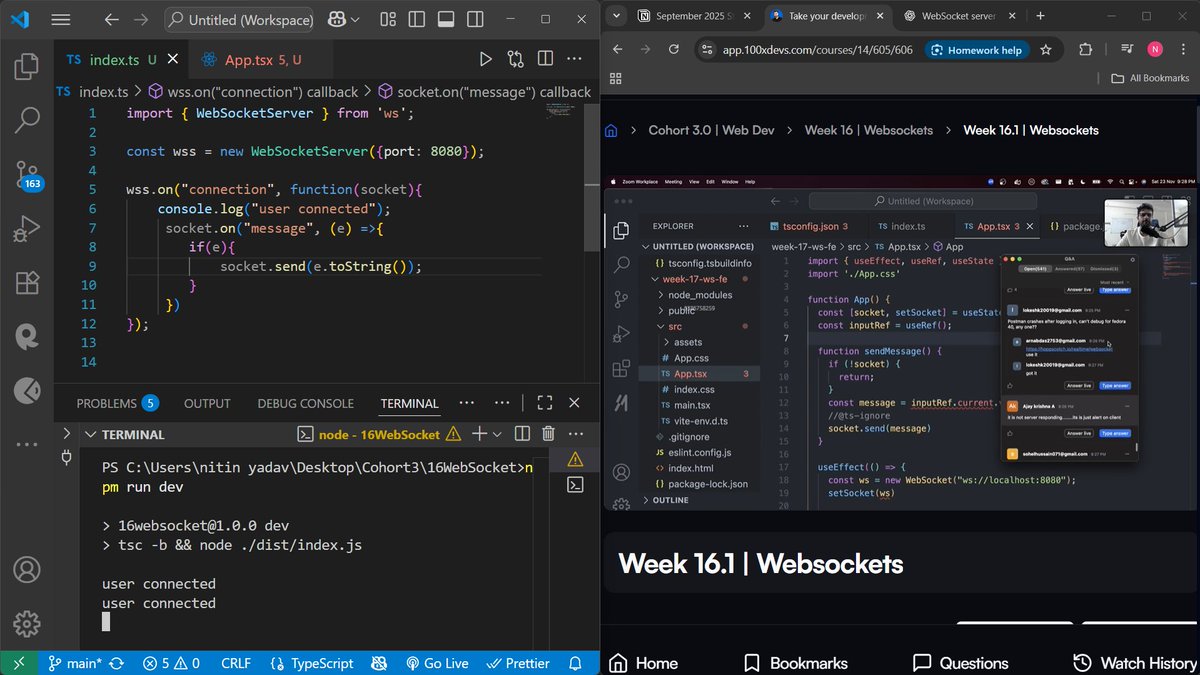Open the VS Code Manage gear icon
The width and height of the screenshot is (1200, 675).
tap(27, 624)
